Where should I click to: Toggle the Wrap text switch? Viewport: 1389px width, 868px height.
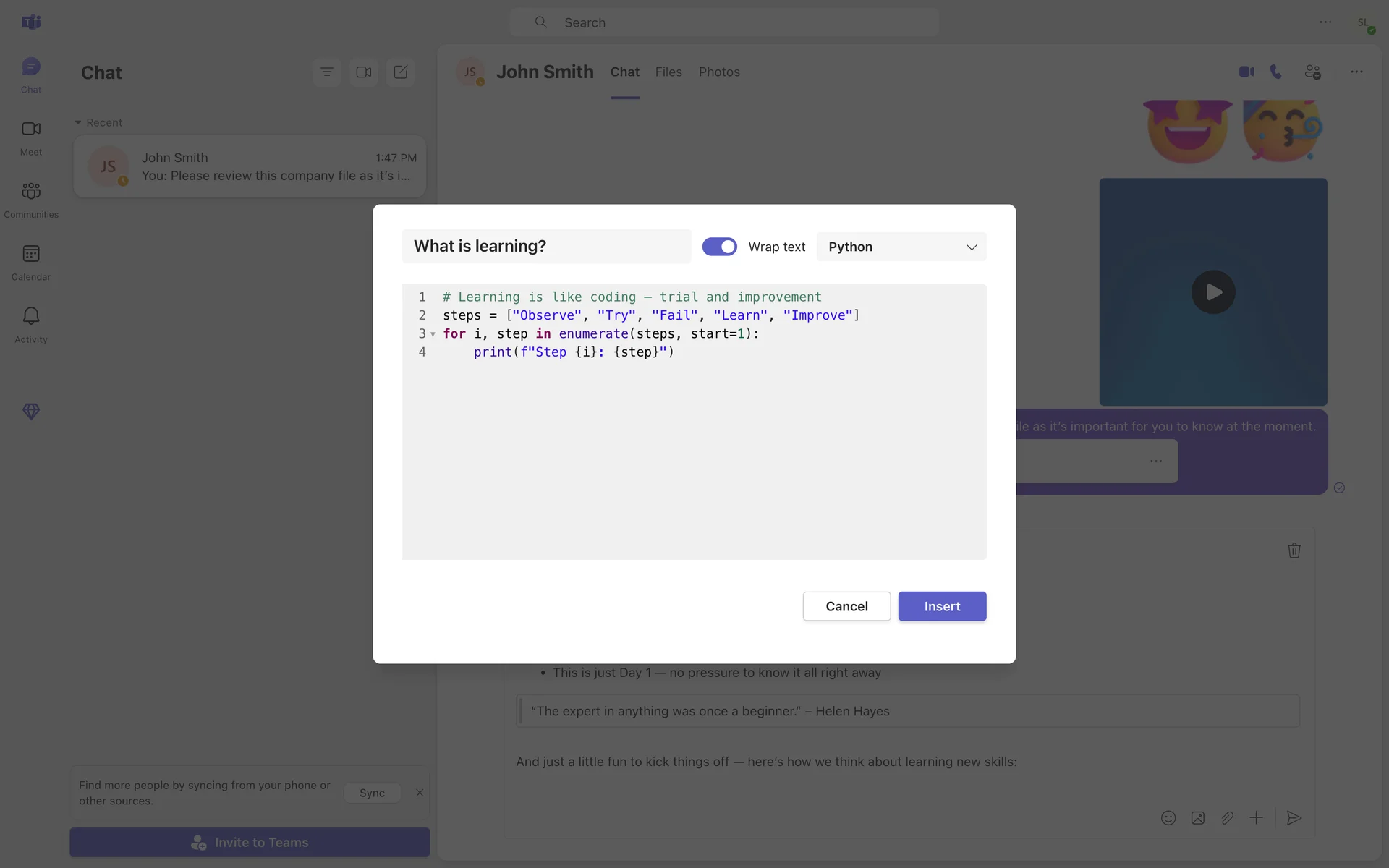[719, 247]
